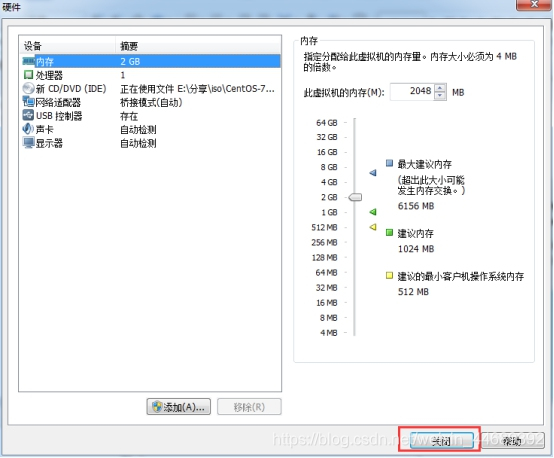Click the 2 GB summary of memory row

click(130, 61)
